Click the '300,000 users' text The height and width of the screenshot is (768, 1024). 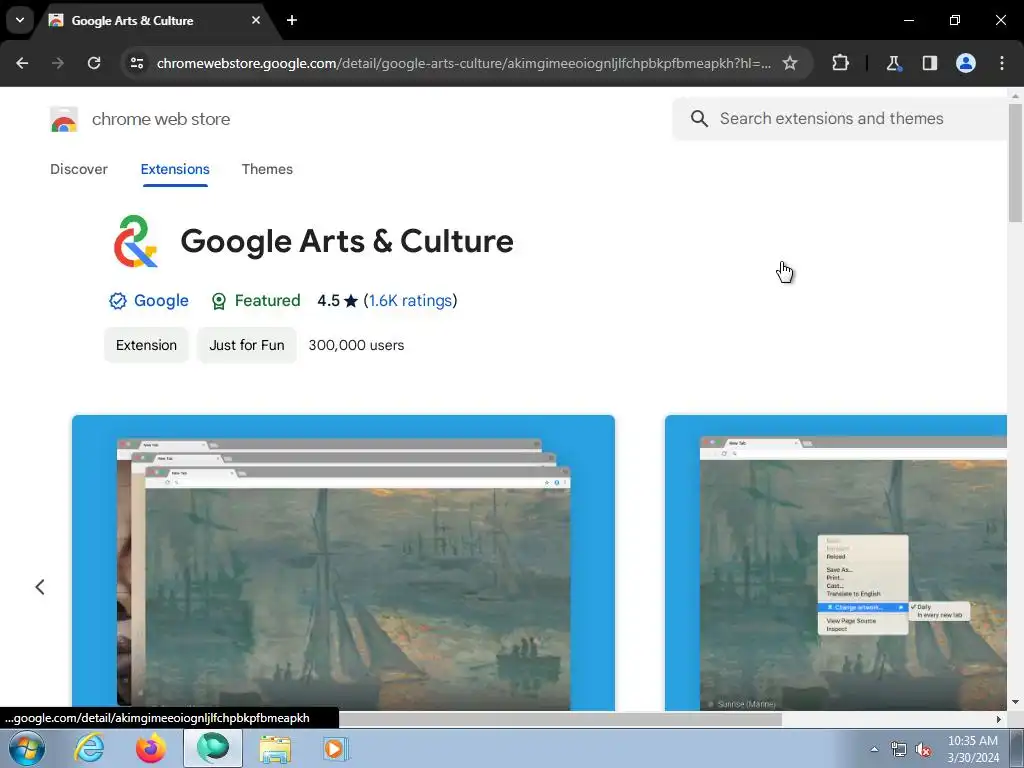[357, 345]
